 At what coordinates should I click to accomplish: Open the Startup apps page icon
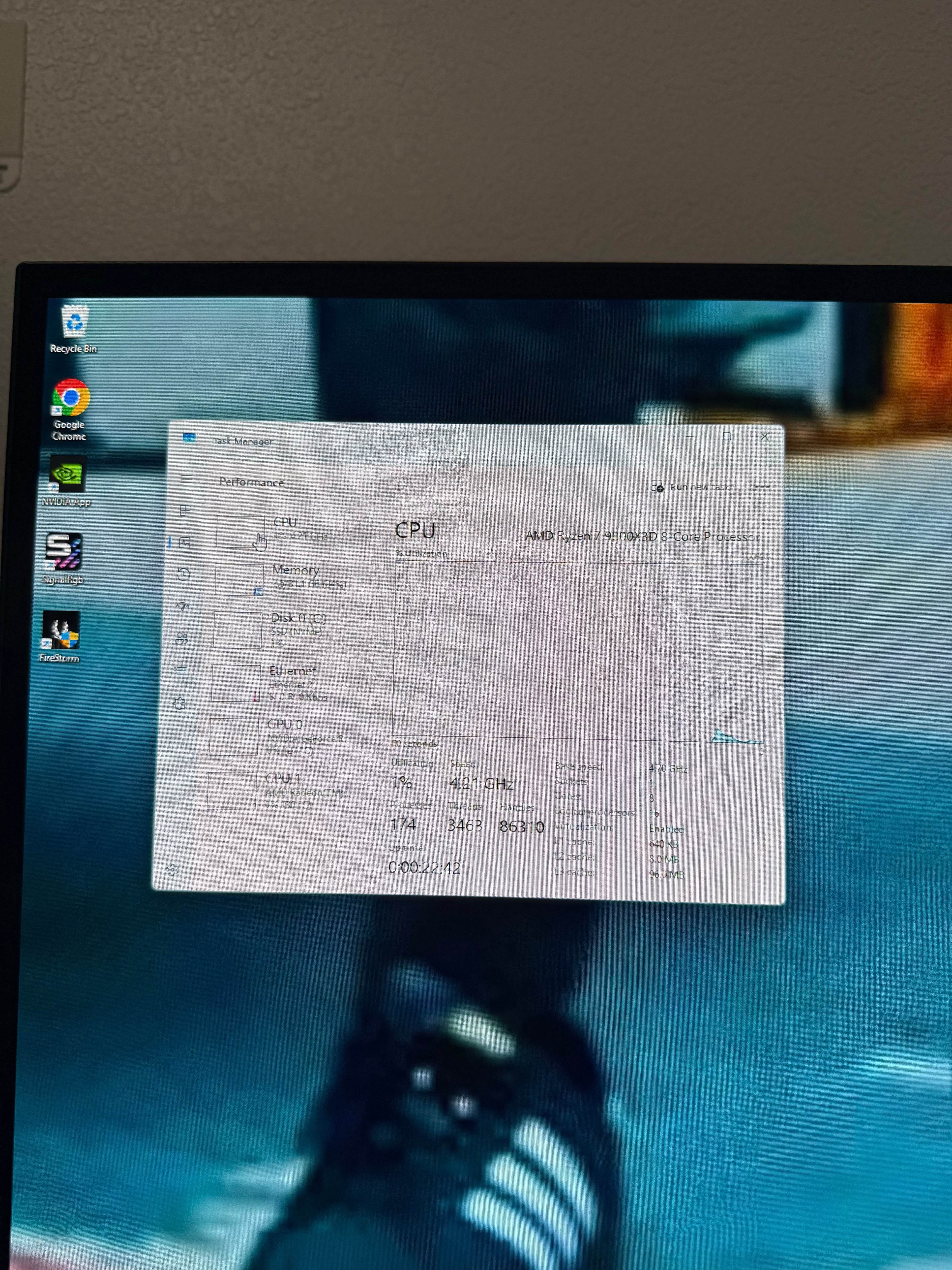coord(182,606)
